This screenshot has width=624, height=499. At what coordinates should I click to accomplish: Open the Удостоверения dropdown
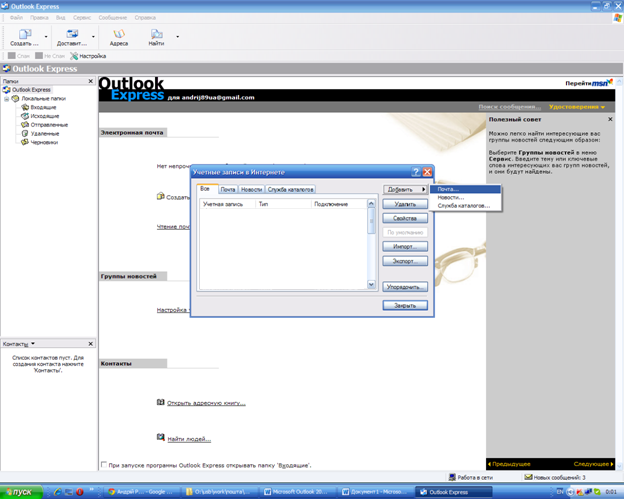click(577, 107)
